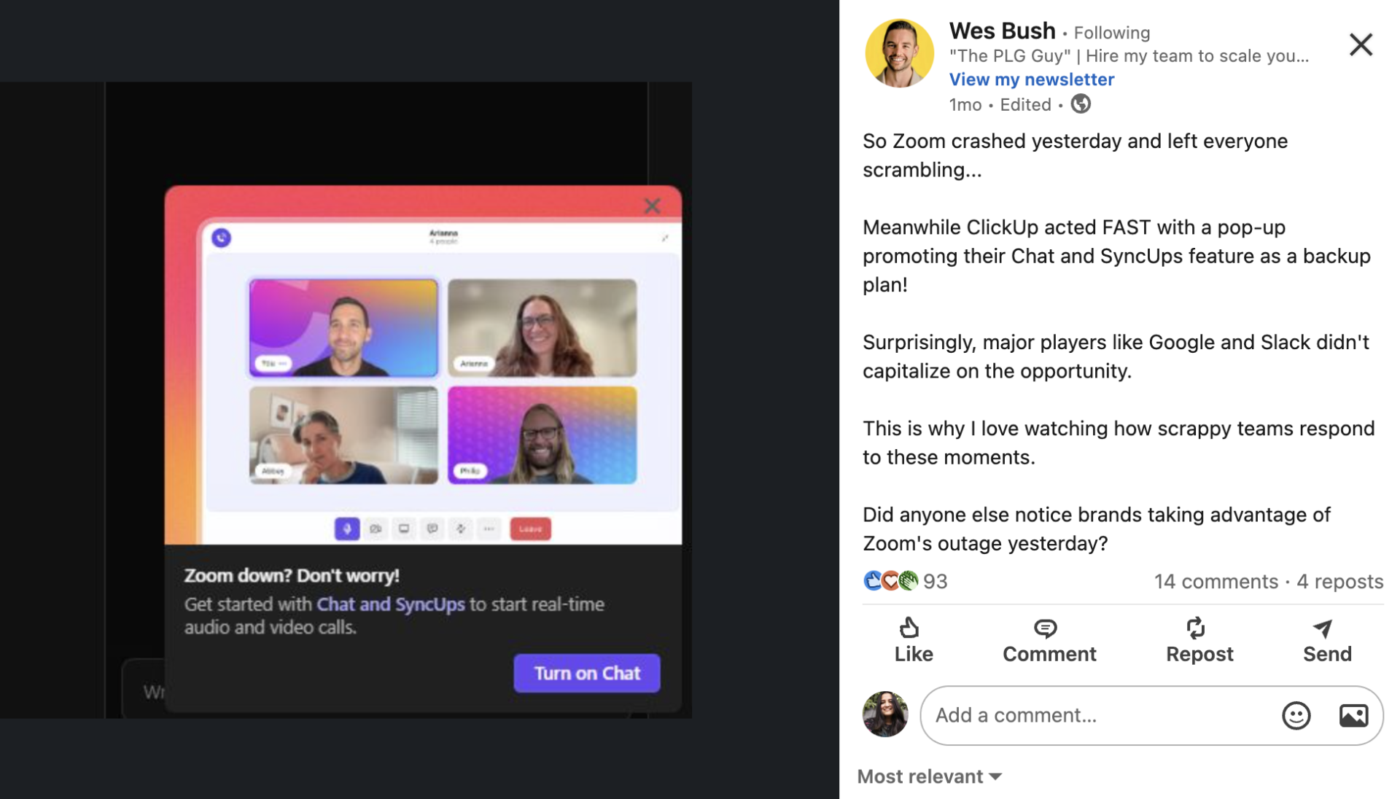This screenshot has height=799, width=1400.
Task: Click the Comment speech bubble icon
Action: coord(1045,628)
